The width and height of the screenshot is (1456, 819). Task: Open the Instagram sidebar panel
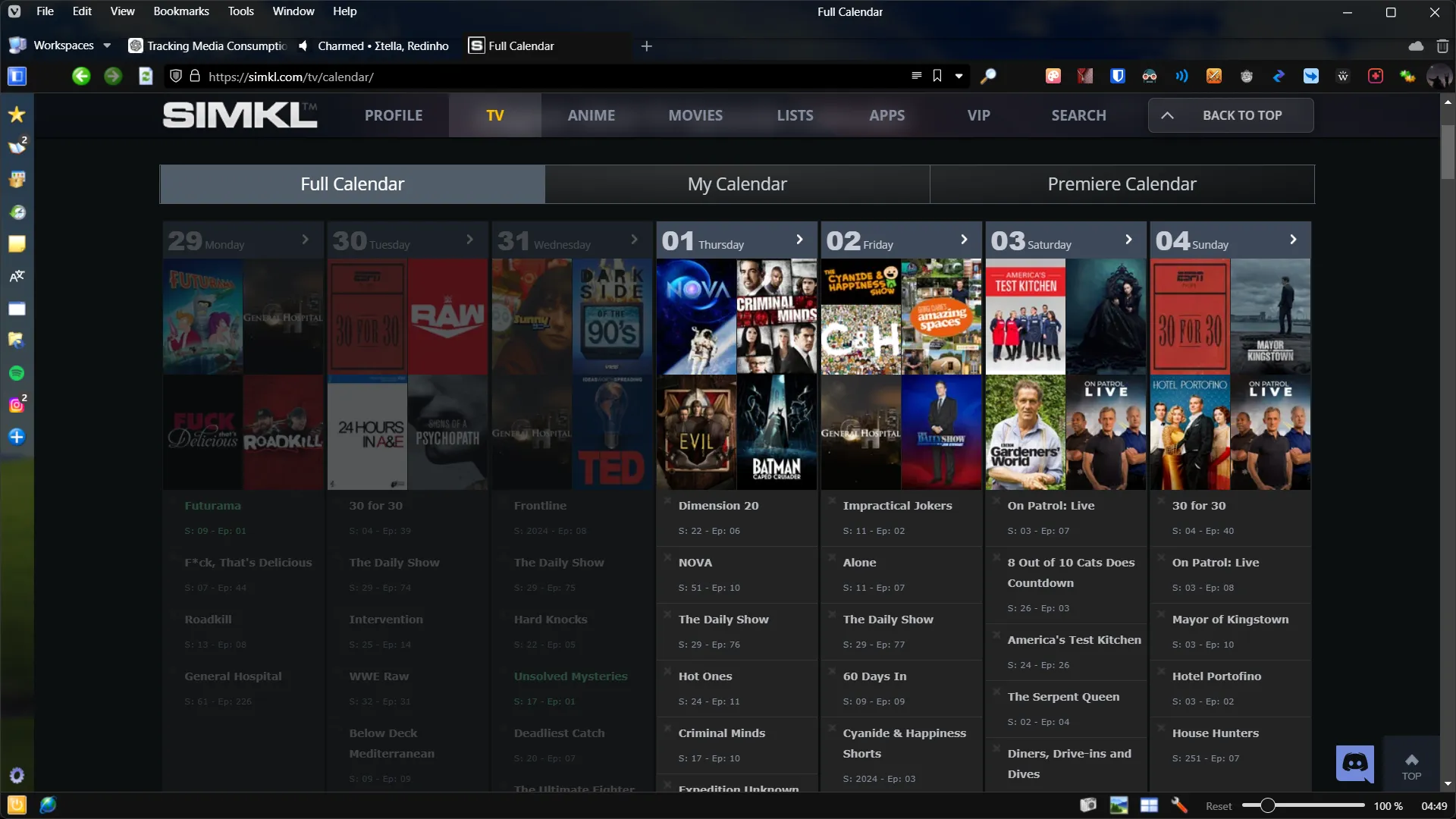(17, 405)
